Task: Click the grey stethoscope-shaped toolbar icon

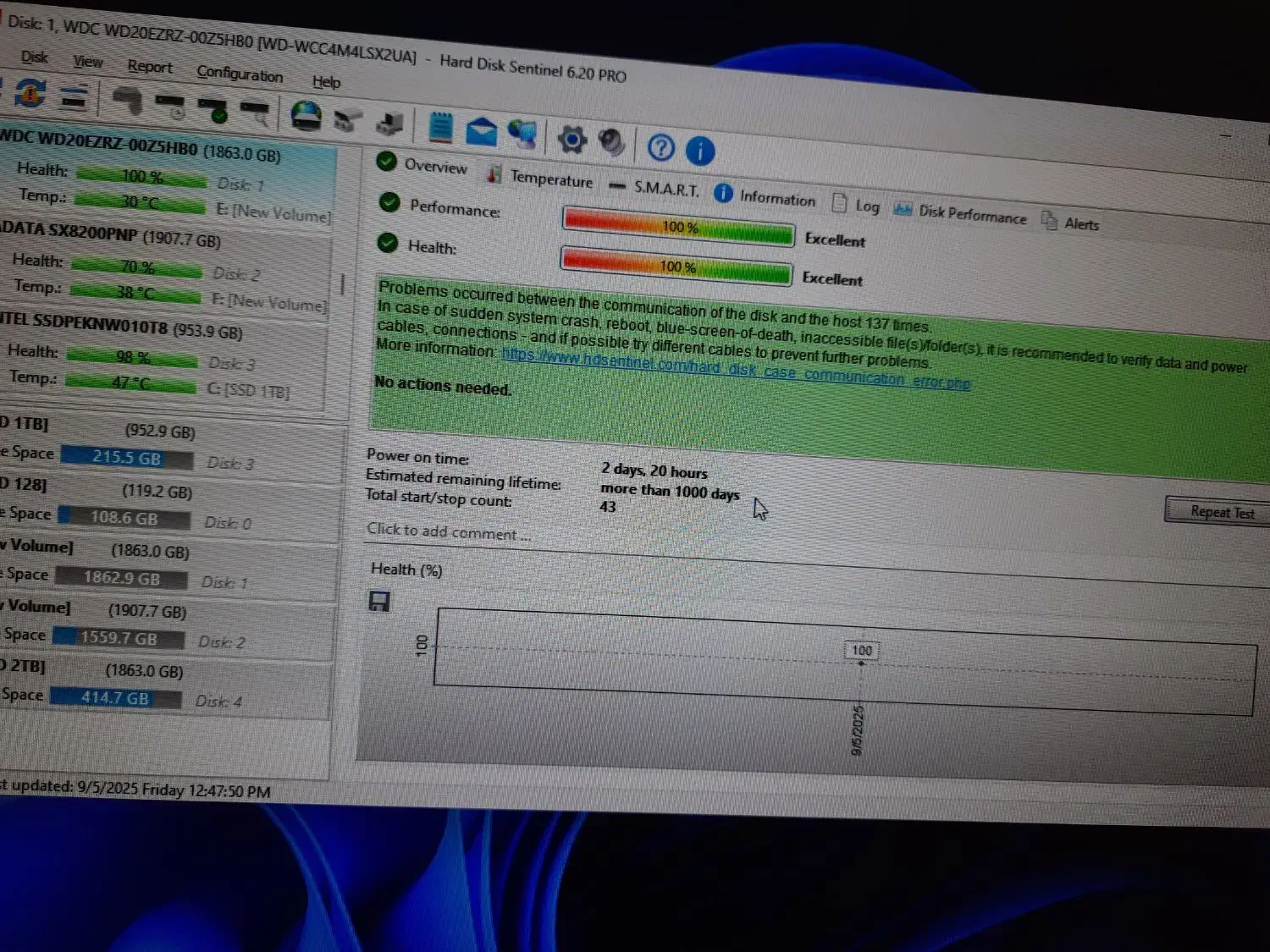Action: tap(128, 101)
